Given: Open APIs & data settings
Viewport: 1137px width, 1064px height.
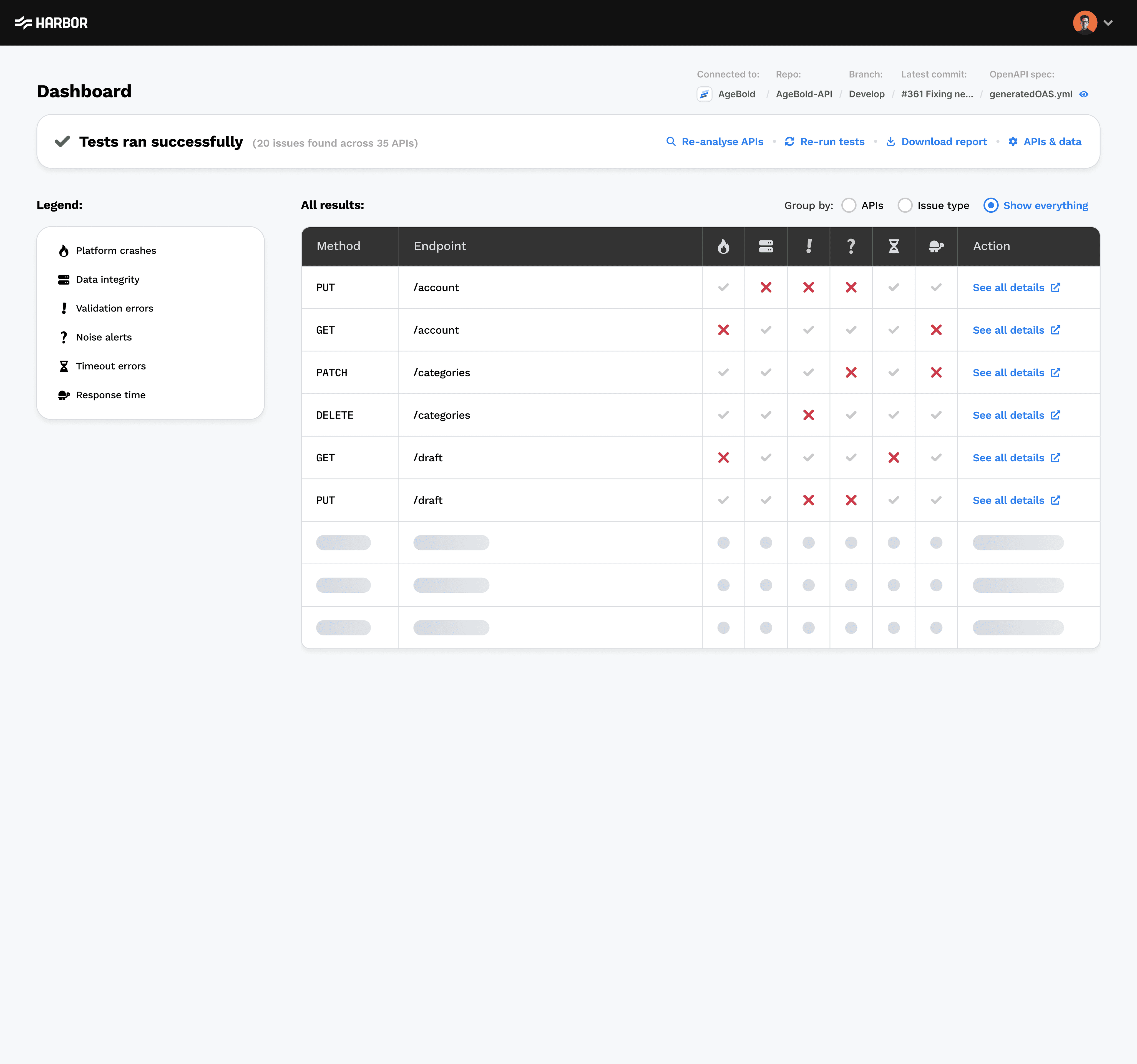Looking at the screenshot, I should click(x=1044, y=141).
